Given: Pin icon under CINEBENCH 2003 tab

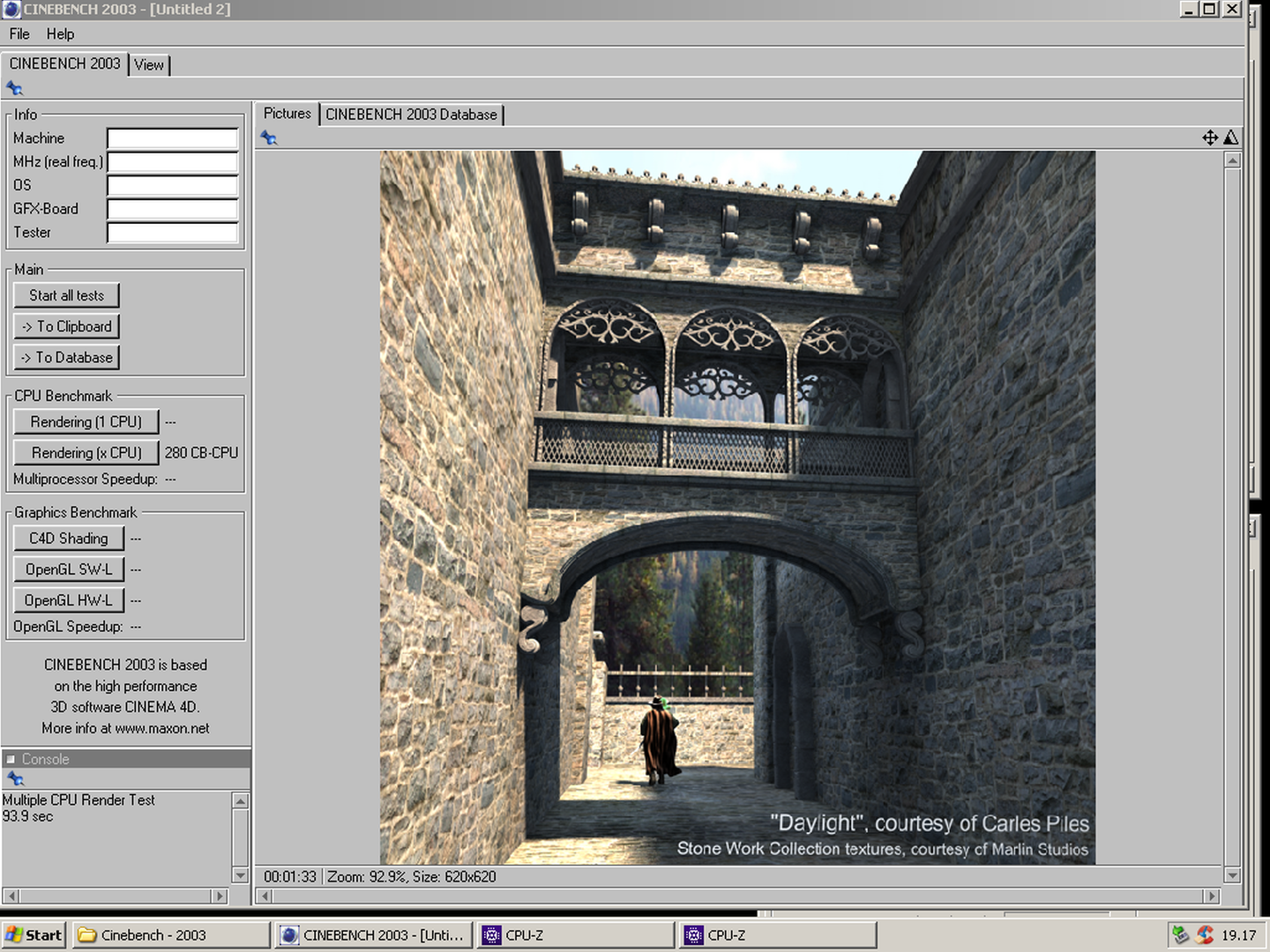Looking at the screenshot, I should pyautogui.click(x=15, y=88).
